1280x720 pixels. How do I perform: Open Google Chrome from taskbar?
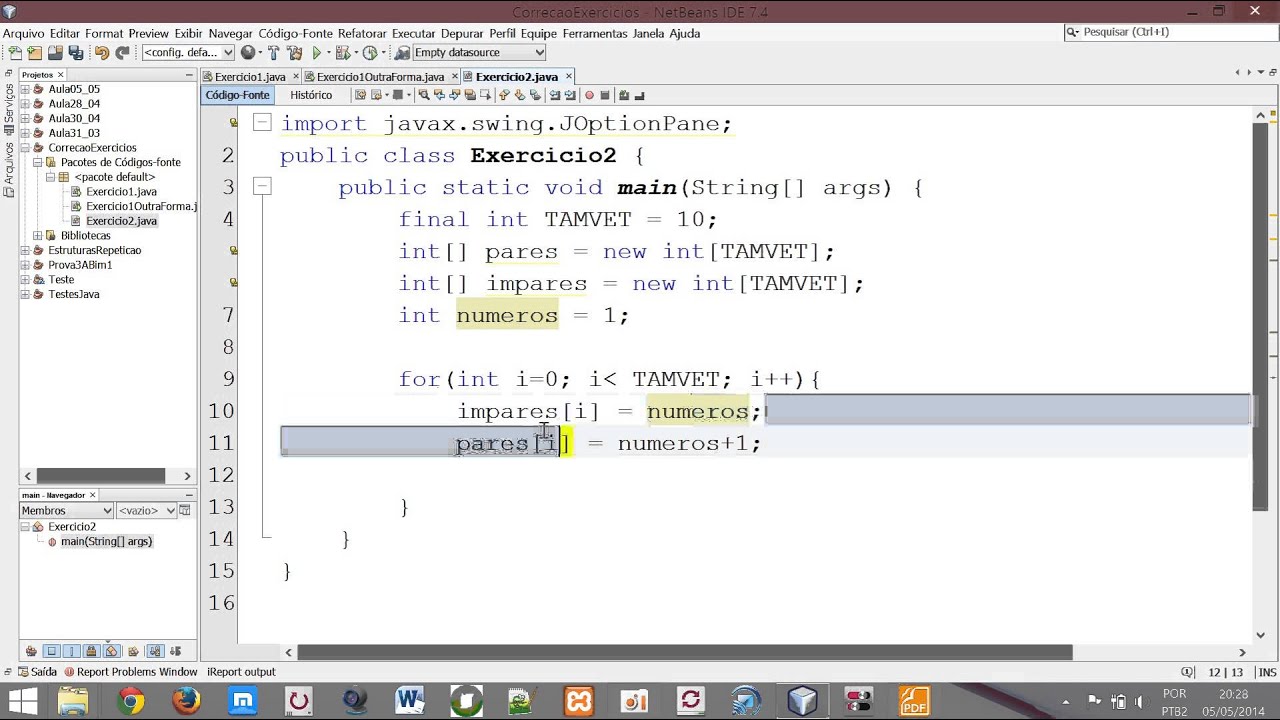pyautogui.click(x=130, y=701)
